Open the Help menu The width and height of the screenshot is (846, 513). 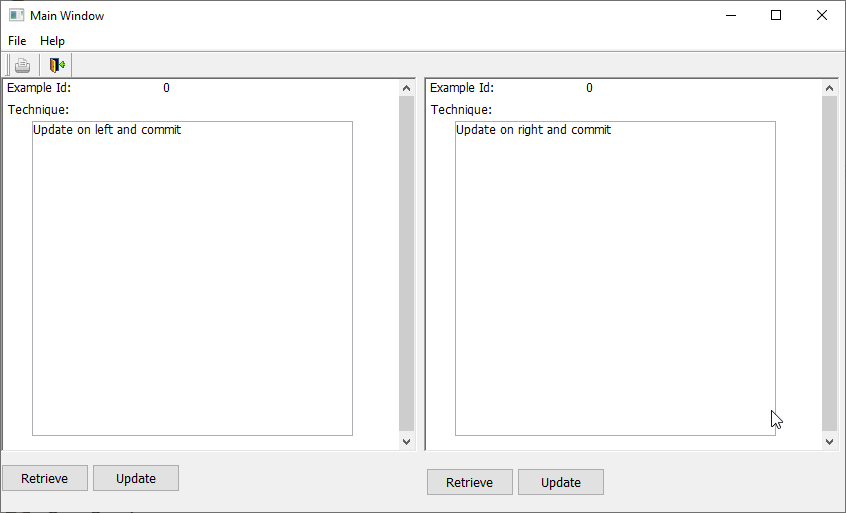52,41
